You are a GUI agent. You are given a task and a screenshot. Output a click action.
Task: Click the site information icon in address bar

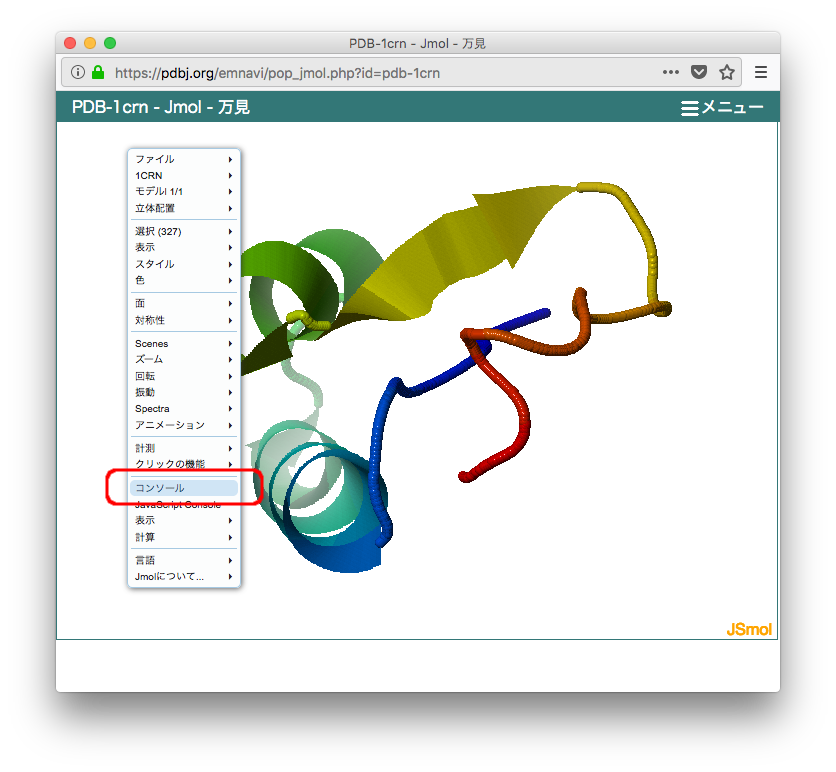point(79,73)
